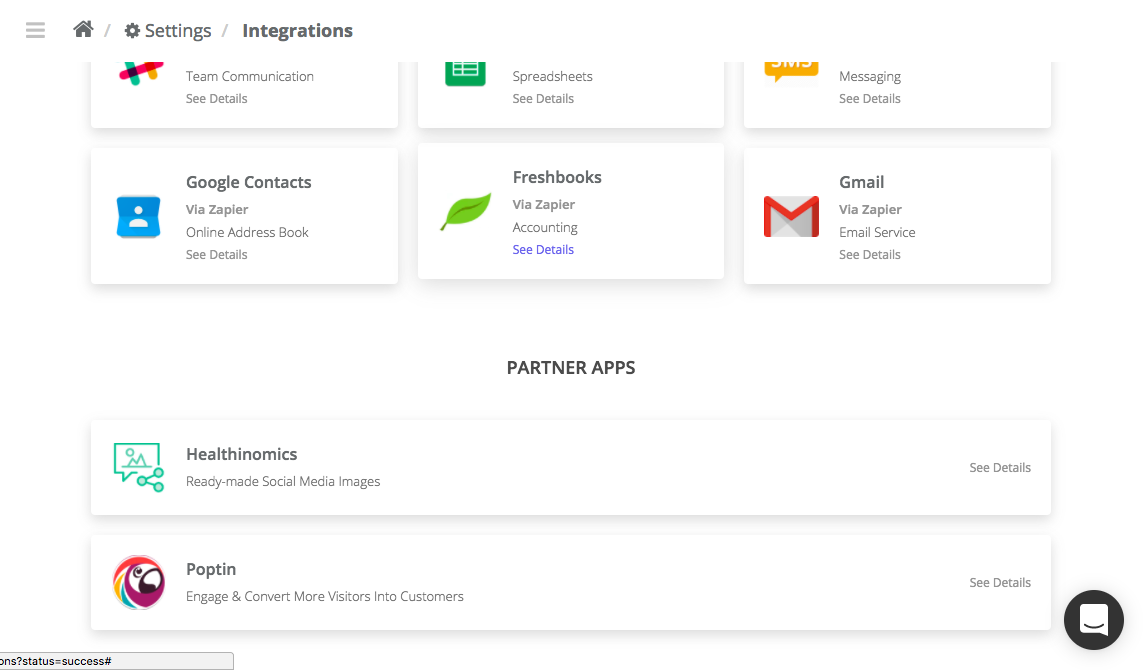Go to the home page icon

point(83,30)
